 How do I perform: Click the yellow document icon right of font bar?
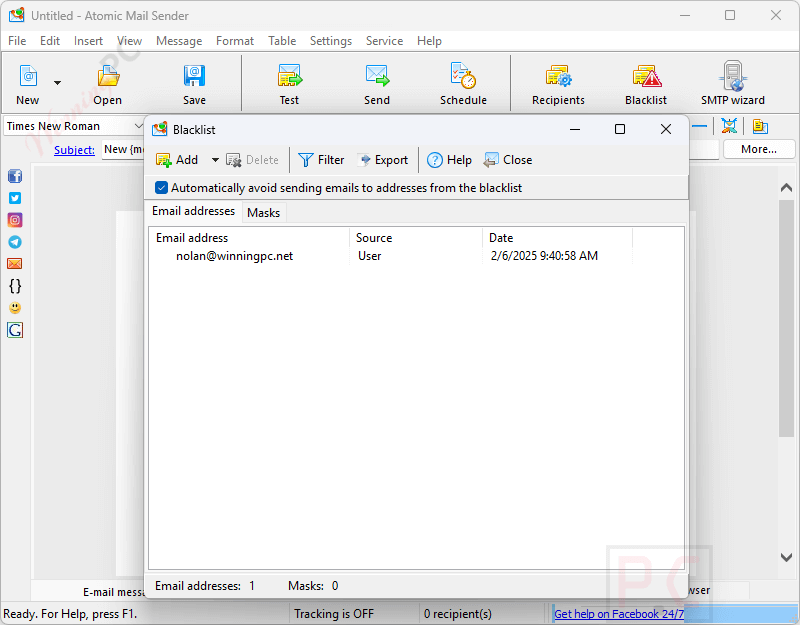[760, 126]
